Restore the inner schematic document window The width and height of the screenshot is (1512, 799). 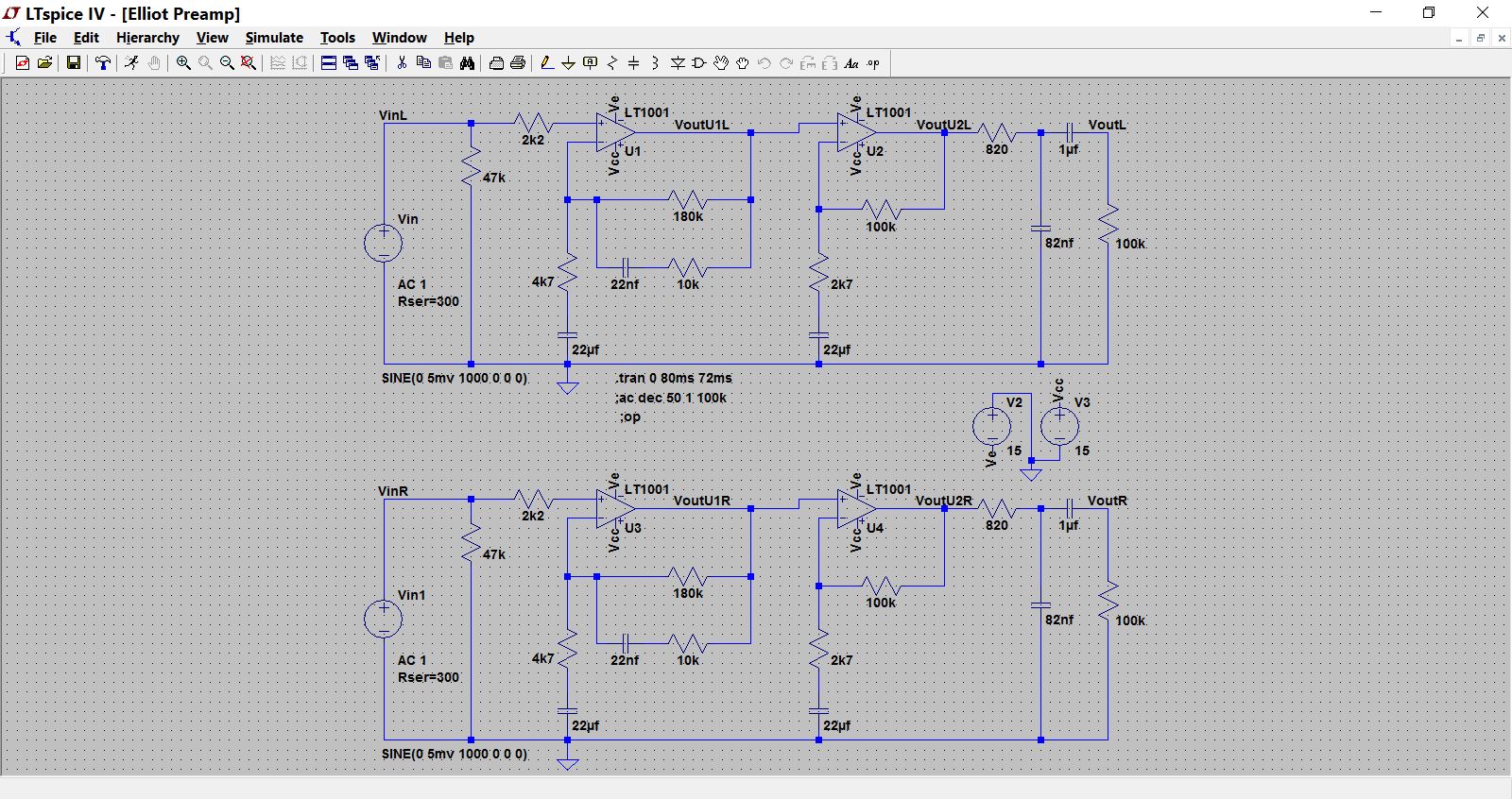[1481, 39]
